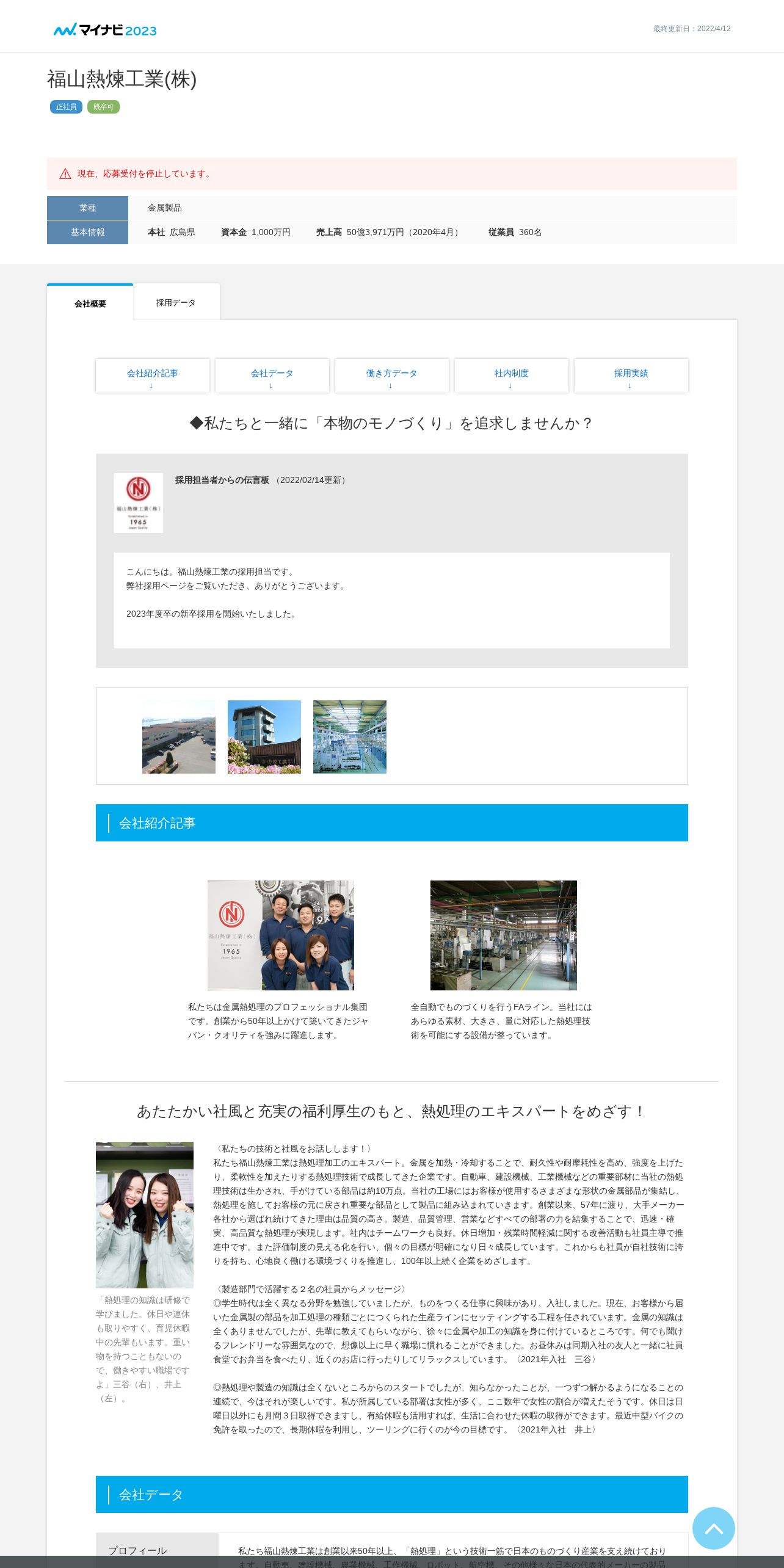Click the FA line factory photo
The height and width of the screenshot is (1568, 784).
tap(504, 935)
